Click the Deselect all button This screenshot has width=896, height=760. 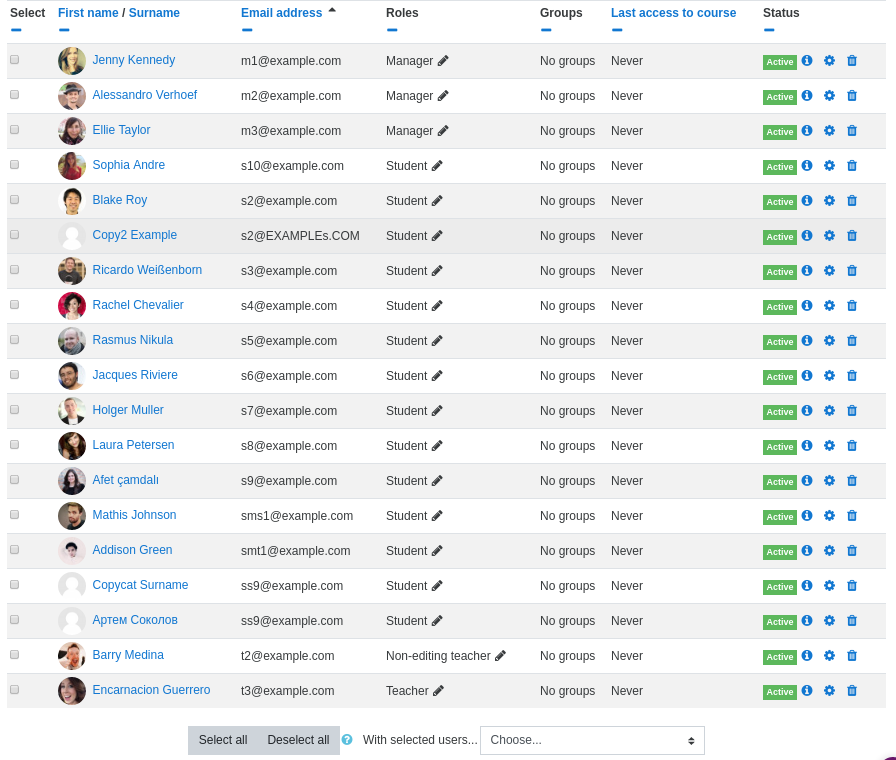[298, 740]
